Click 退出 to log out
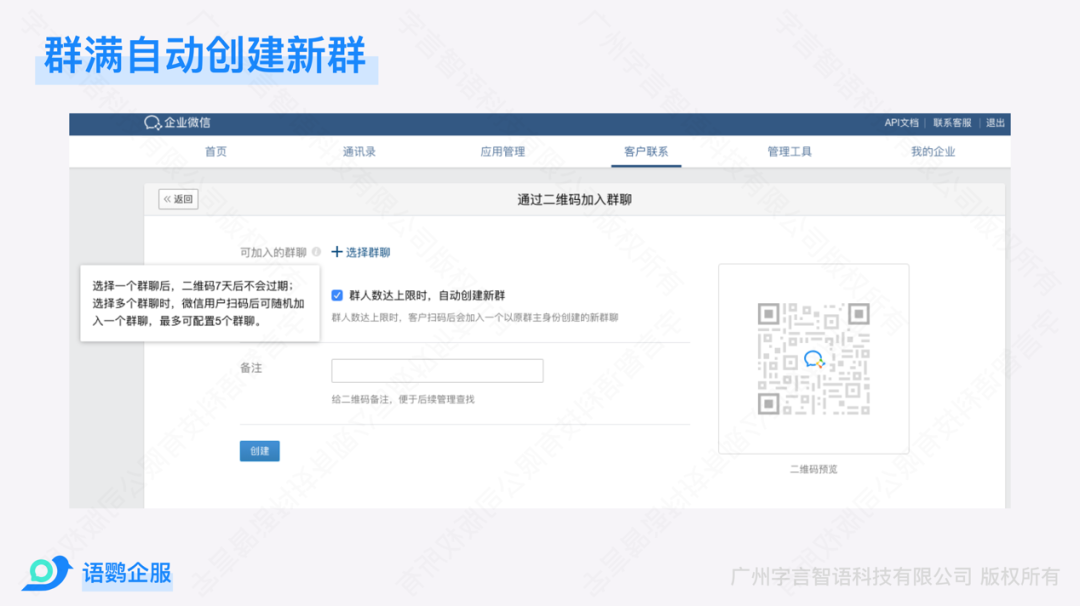Screen dimensions: 1080x606 click(x=995, y=123)
